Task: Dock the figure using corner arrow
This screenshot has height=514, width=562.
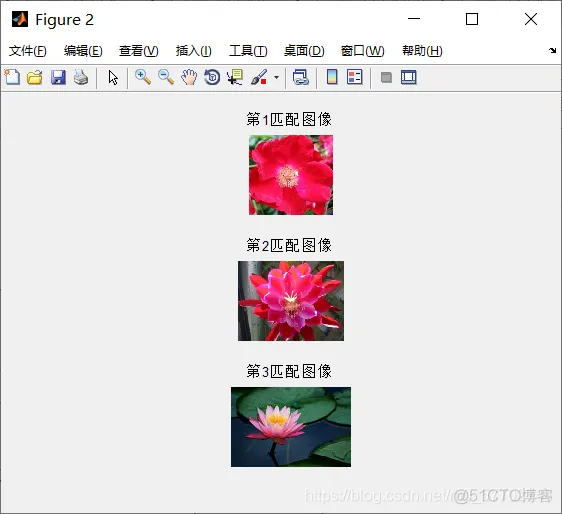Action: coord(552,51)
